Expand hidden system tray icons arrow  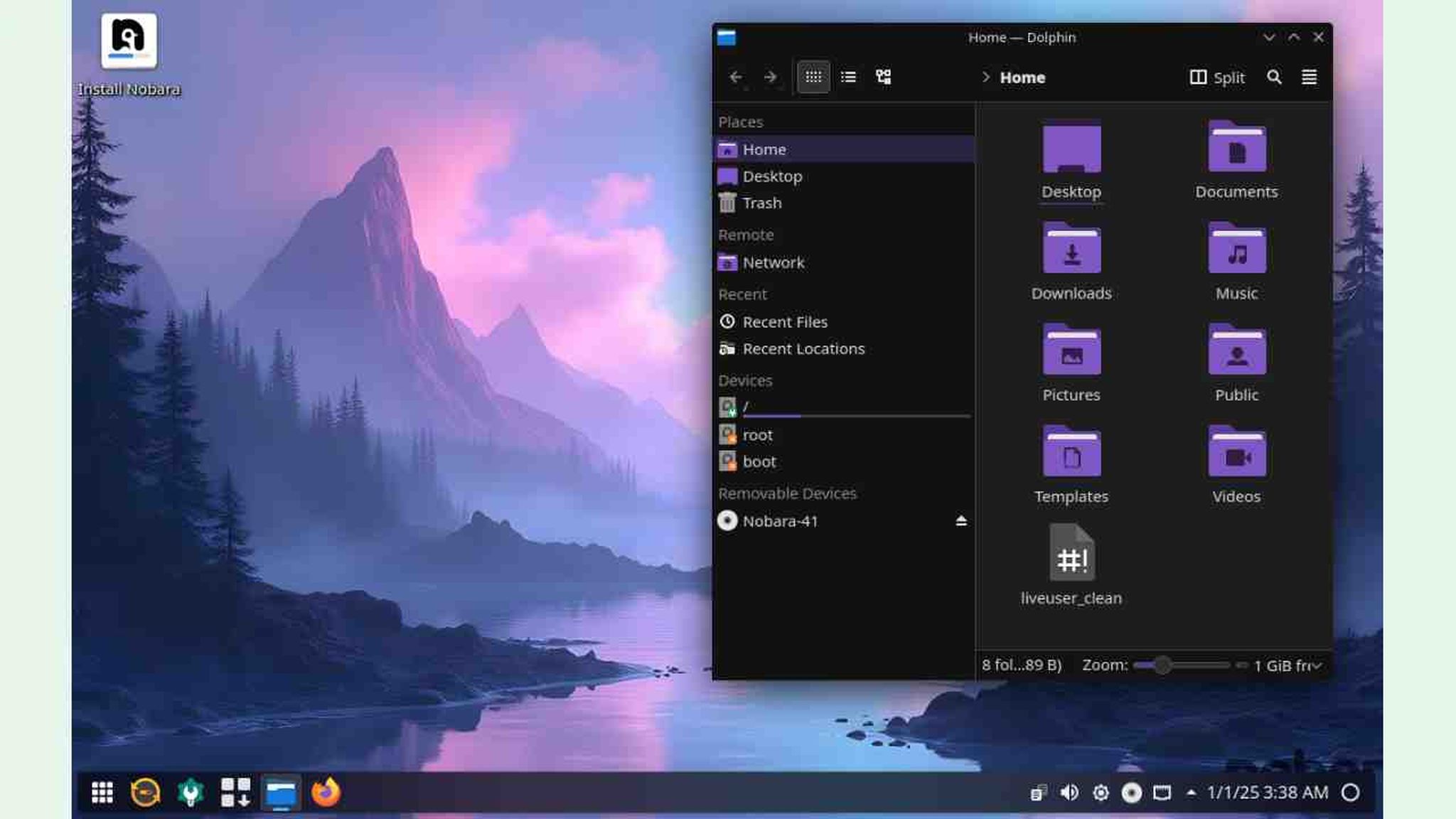(1190, 792)
